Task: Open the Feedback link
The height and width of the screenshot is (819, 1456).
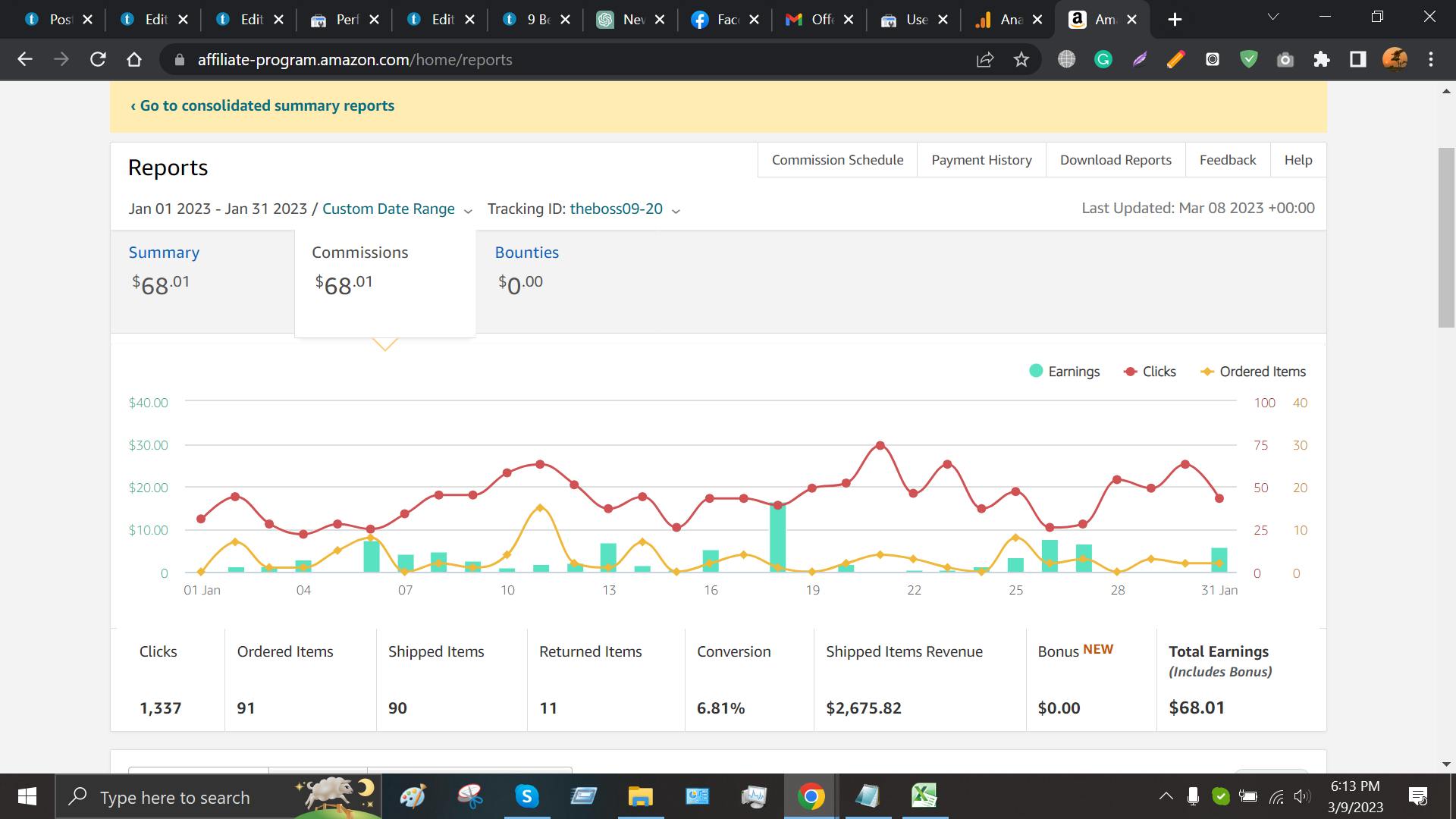Action: click(1228, 160)
